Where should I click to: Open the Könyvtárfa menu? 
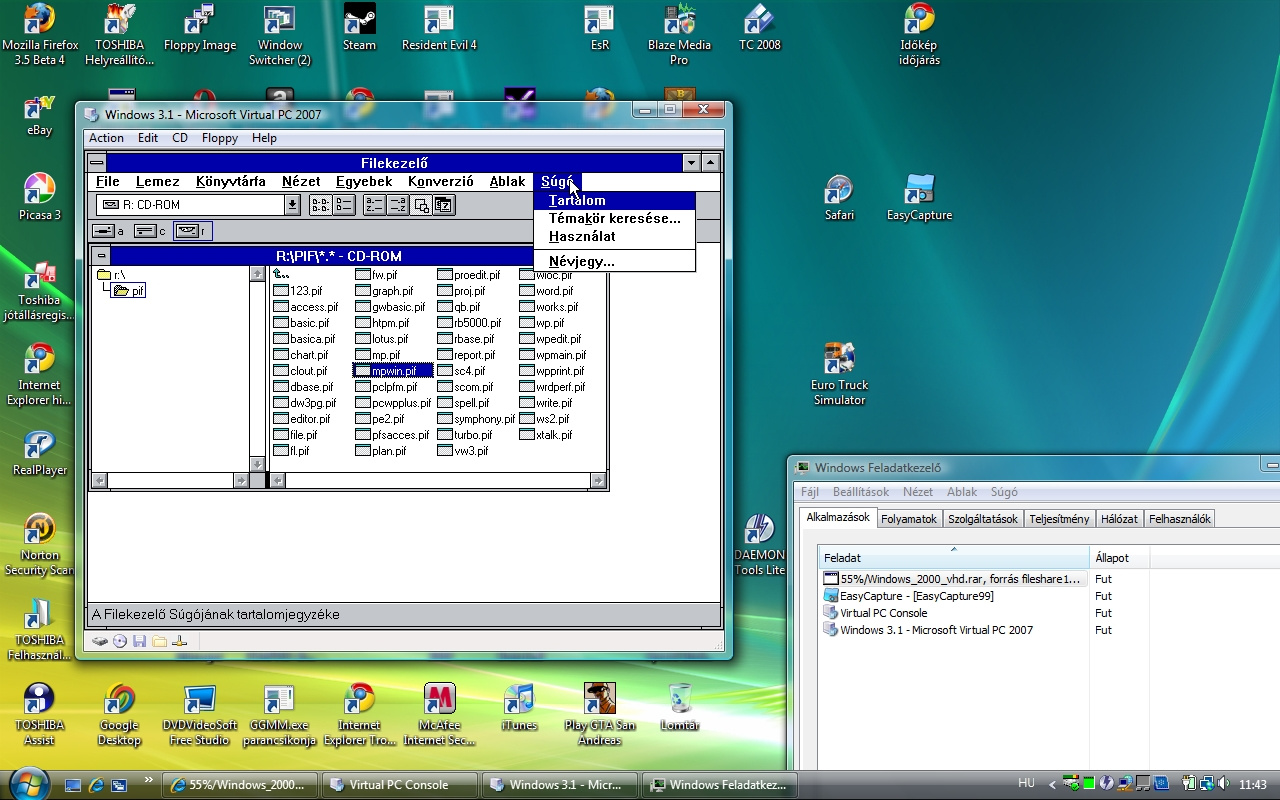(x=231, y=182)
